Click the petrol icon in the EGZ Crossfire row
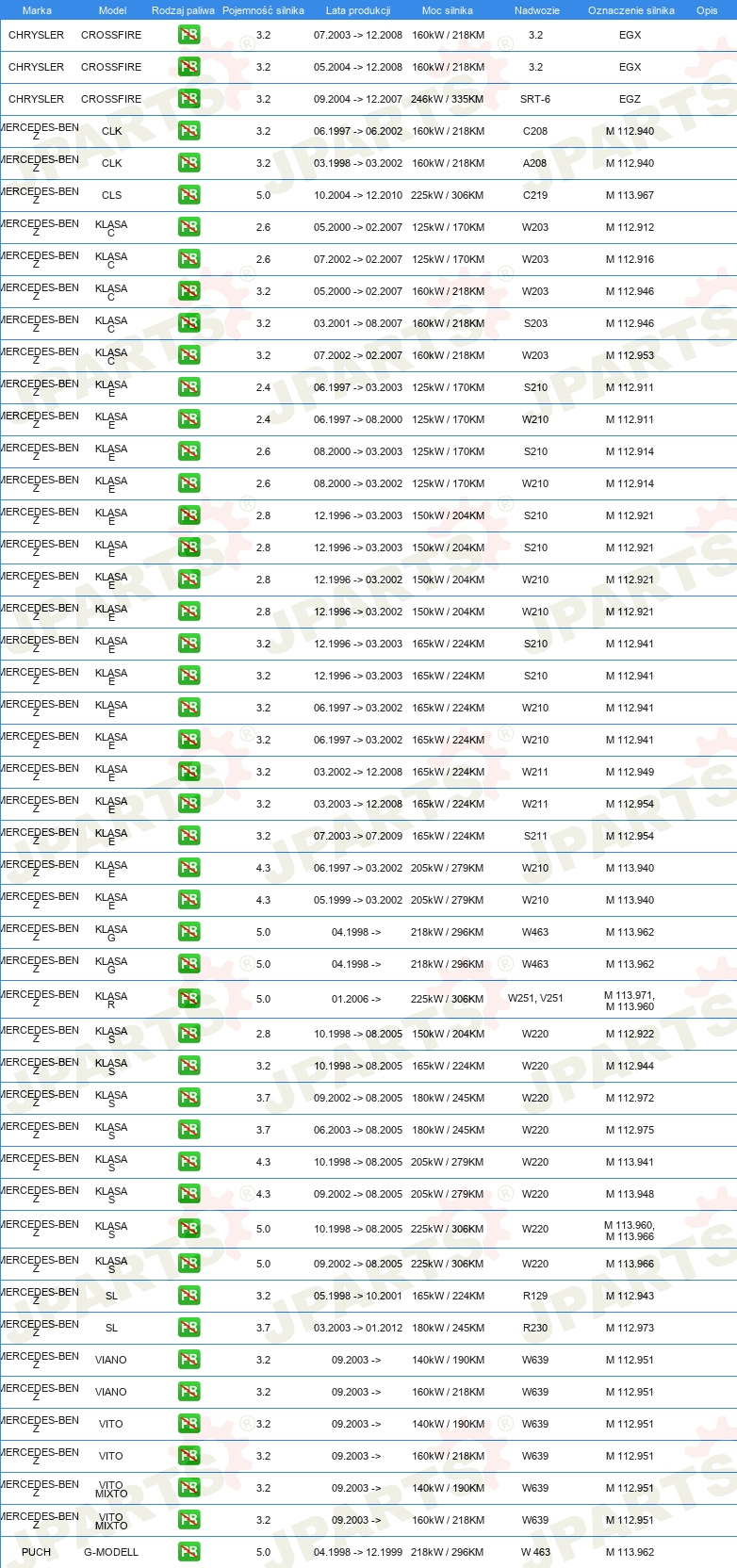 189,99
